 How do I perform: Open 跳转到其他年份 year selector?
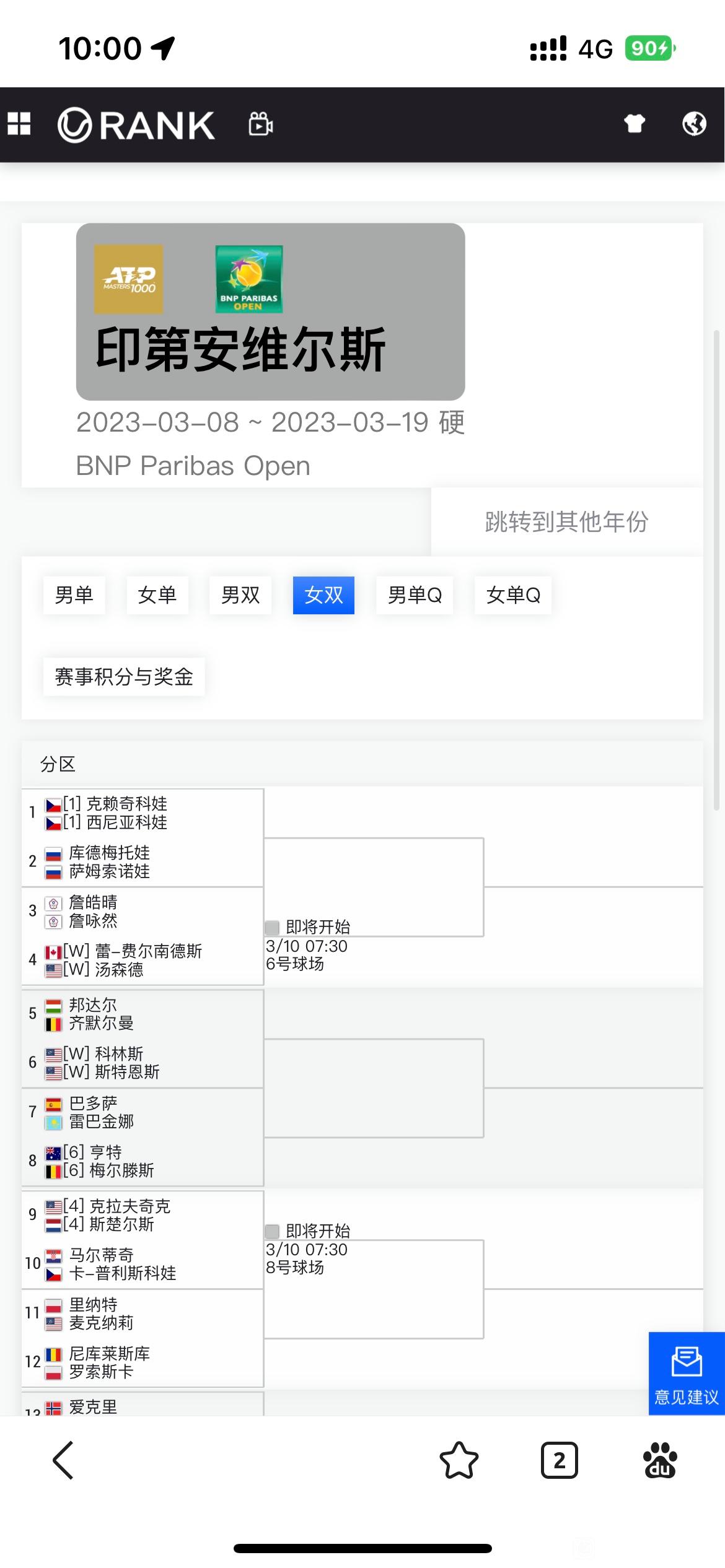(x=567, y=521)
